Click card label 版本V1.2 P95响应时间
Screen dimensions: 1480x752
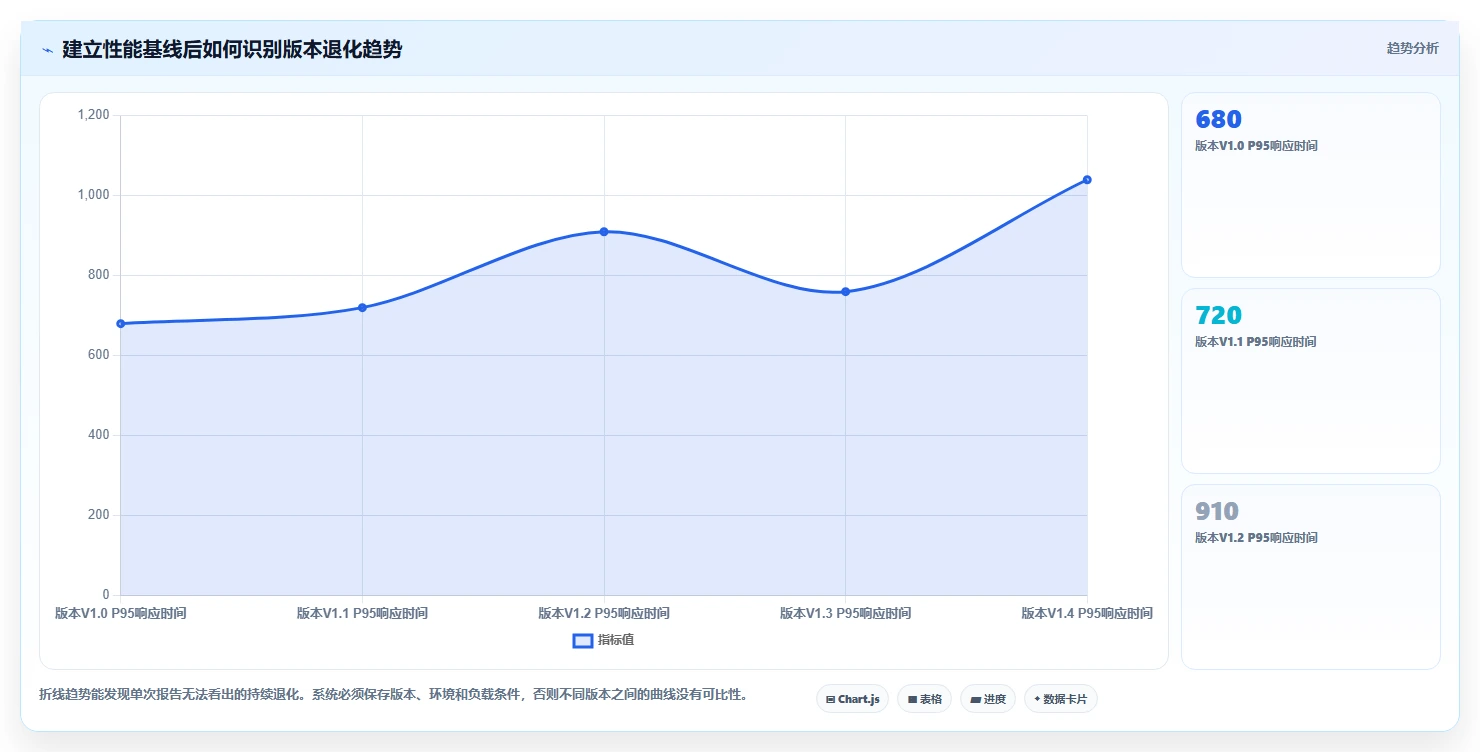tap(1256, 538)
